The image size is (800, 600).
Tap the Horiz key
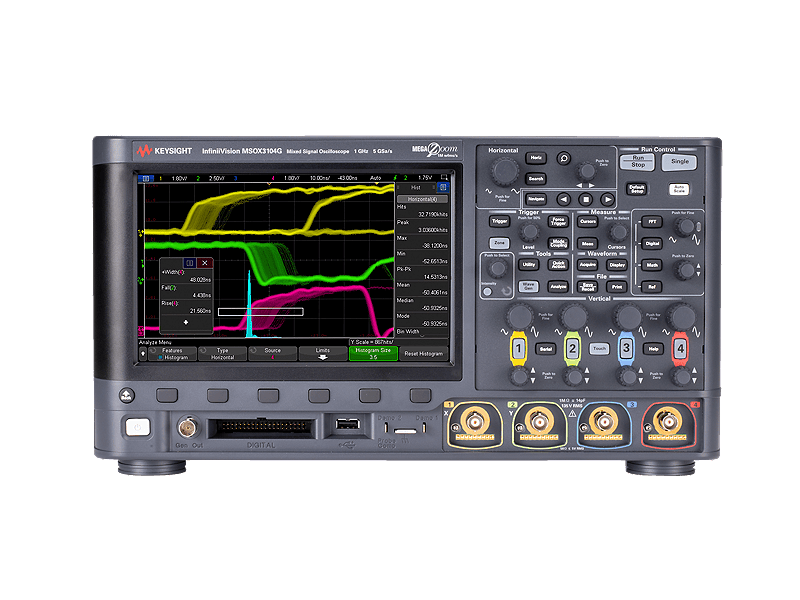coord(536,158)
